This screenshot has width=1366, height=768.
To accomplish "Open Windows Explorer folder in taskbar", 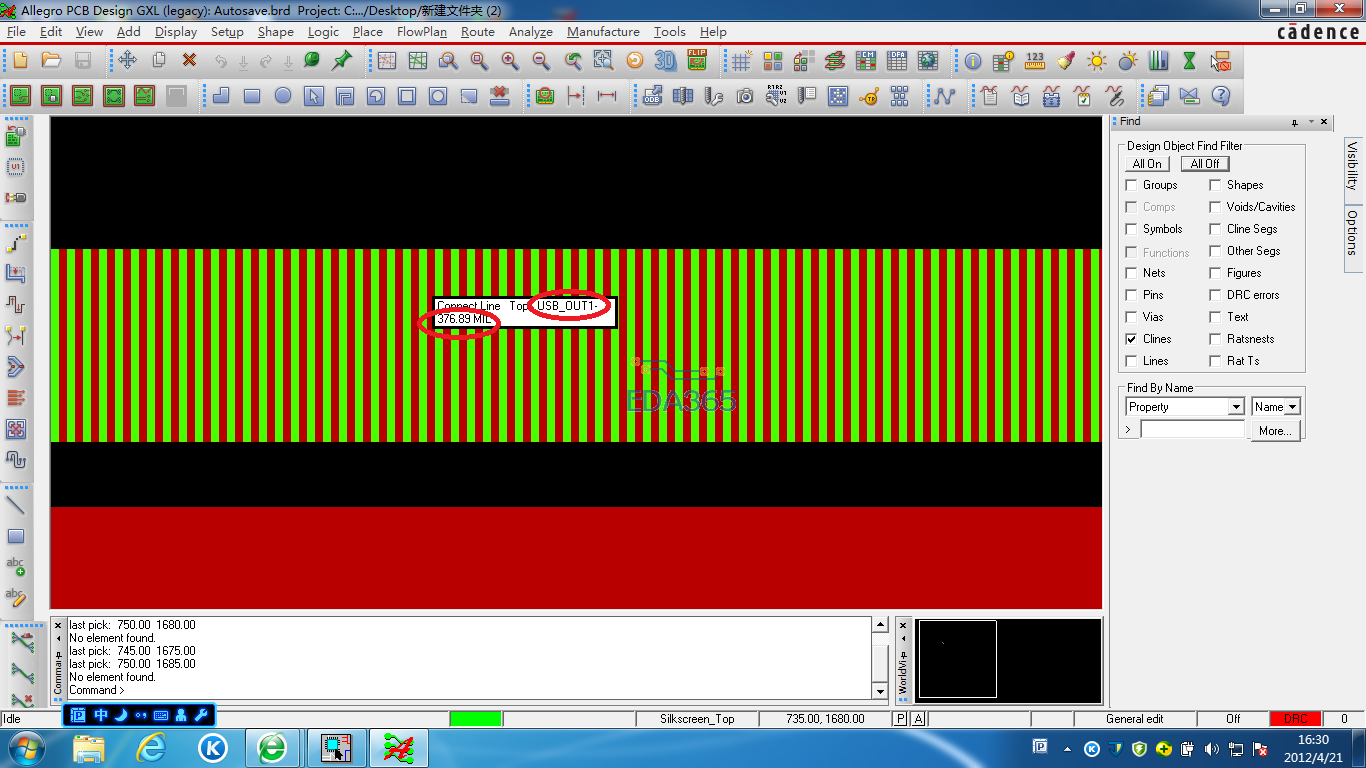I will click(89, 748).
